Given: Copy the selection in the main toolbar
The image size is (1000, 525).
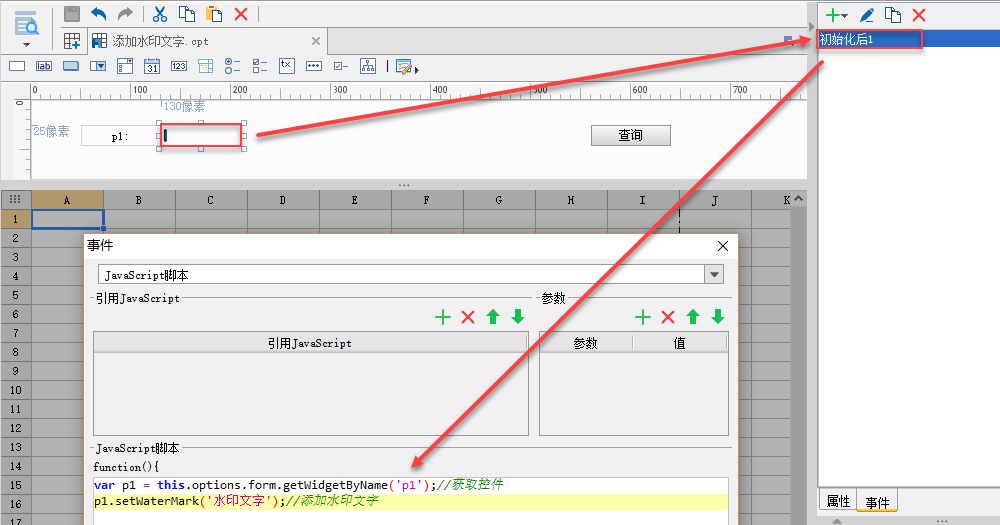Looking at the screenshot, I should click(187, 13).
